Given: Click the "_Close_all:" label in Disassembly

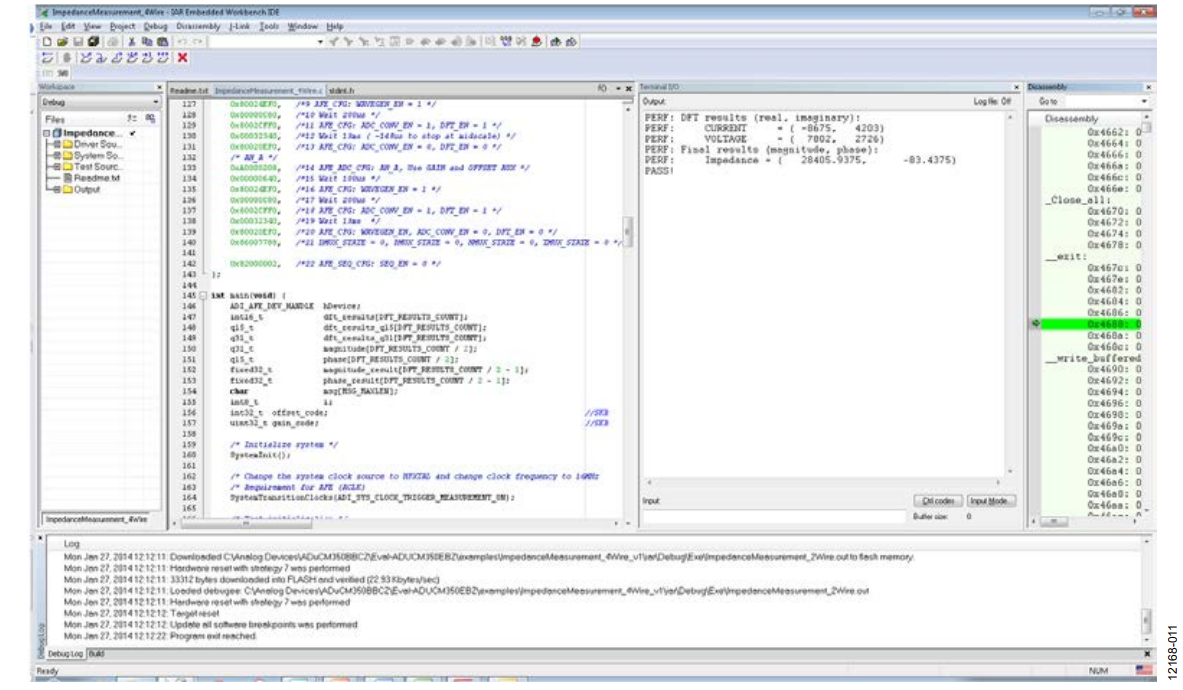Looking at the screenshot, I should (1077, 200).
